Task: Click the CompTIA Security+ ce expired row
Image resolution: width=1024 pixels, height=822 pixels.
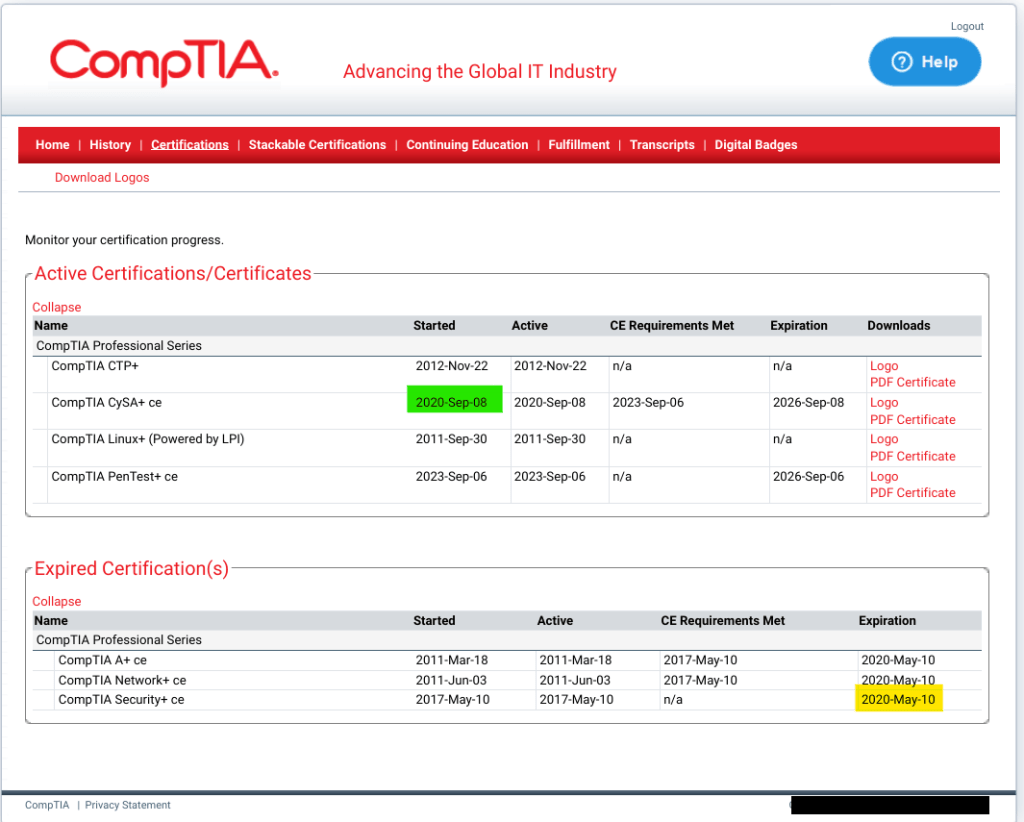Action: pyautogui.click(x=121, y=700)
